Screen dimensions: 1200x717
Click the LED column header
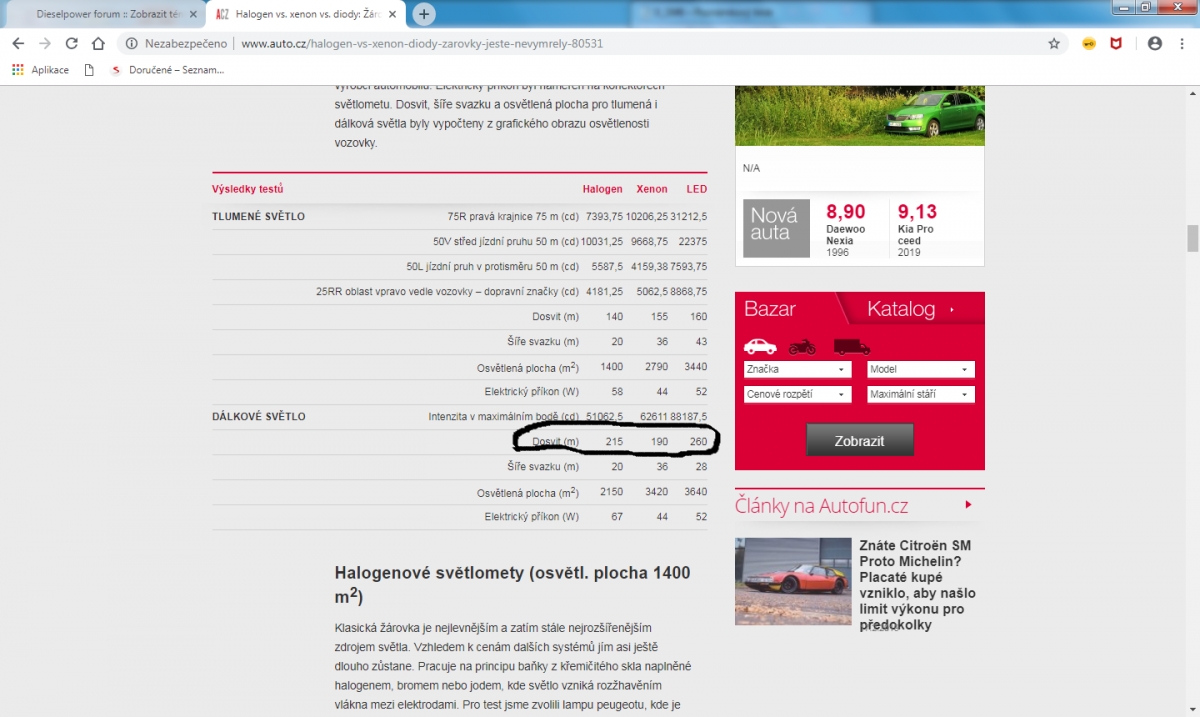(x=697, y=189)
